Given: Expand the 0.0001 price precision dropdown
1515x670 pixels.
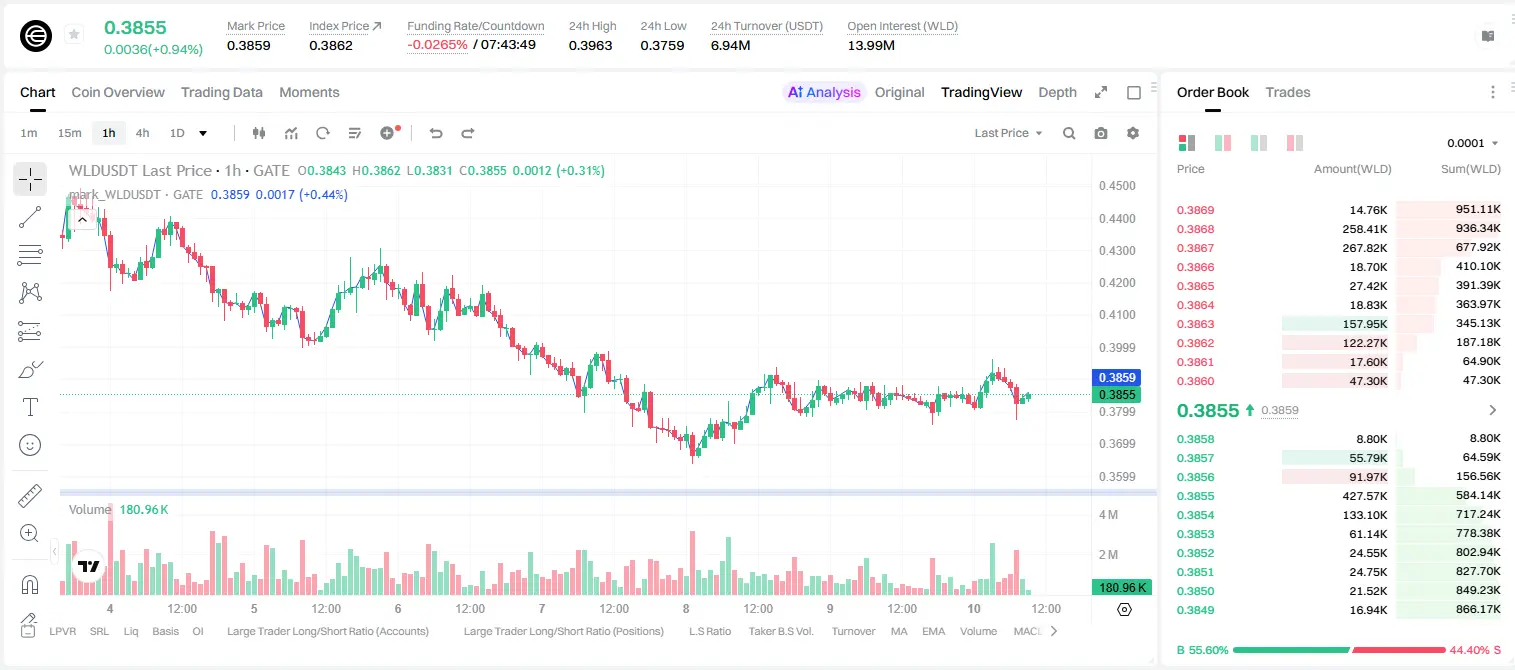Looking at the screenshot, I should pyautogui.click(x=1473, y=143).
